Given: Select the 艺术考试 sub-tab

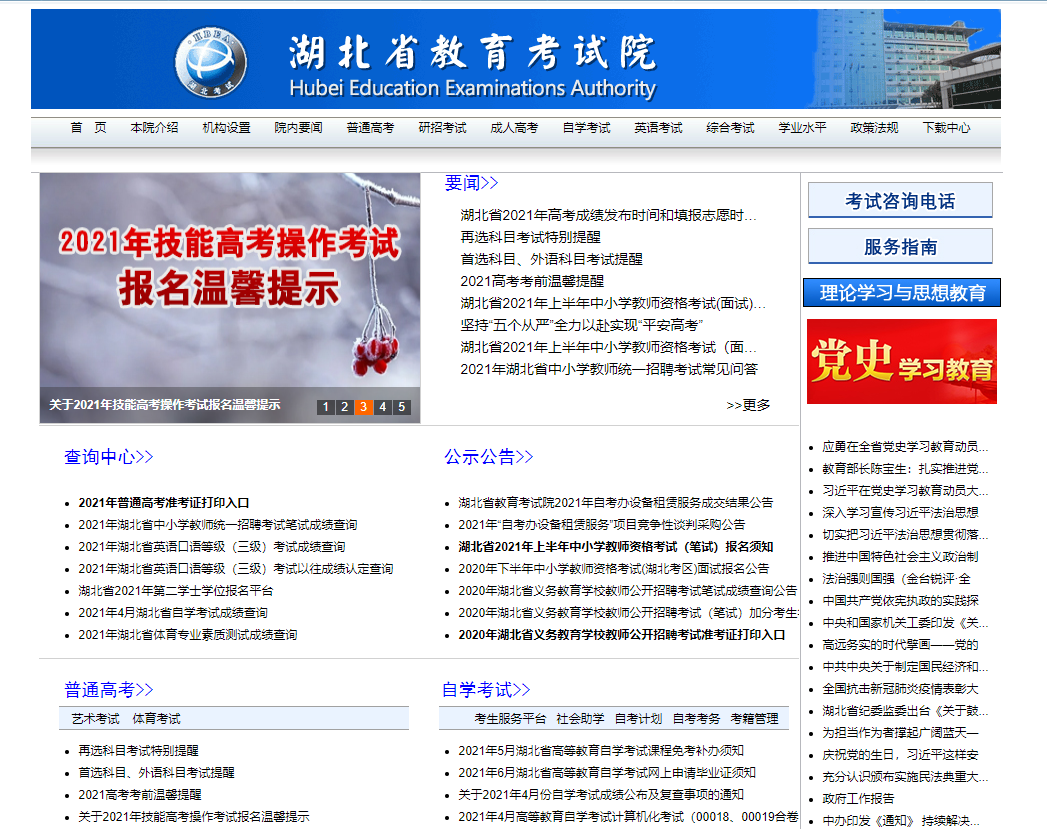Looking at the screenshot, I should tap(95, 719).
